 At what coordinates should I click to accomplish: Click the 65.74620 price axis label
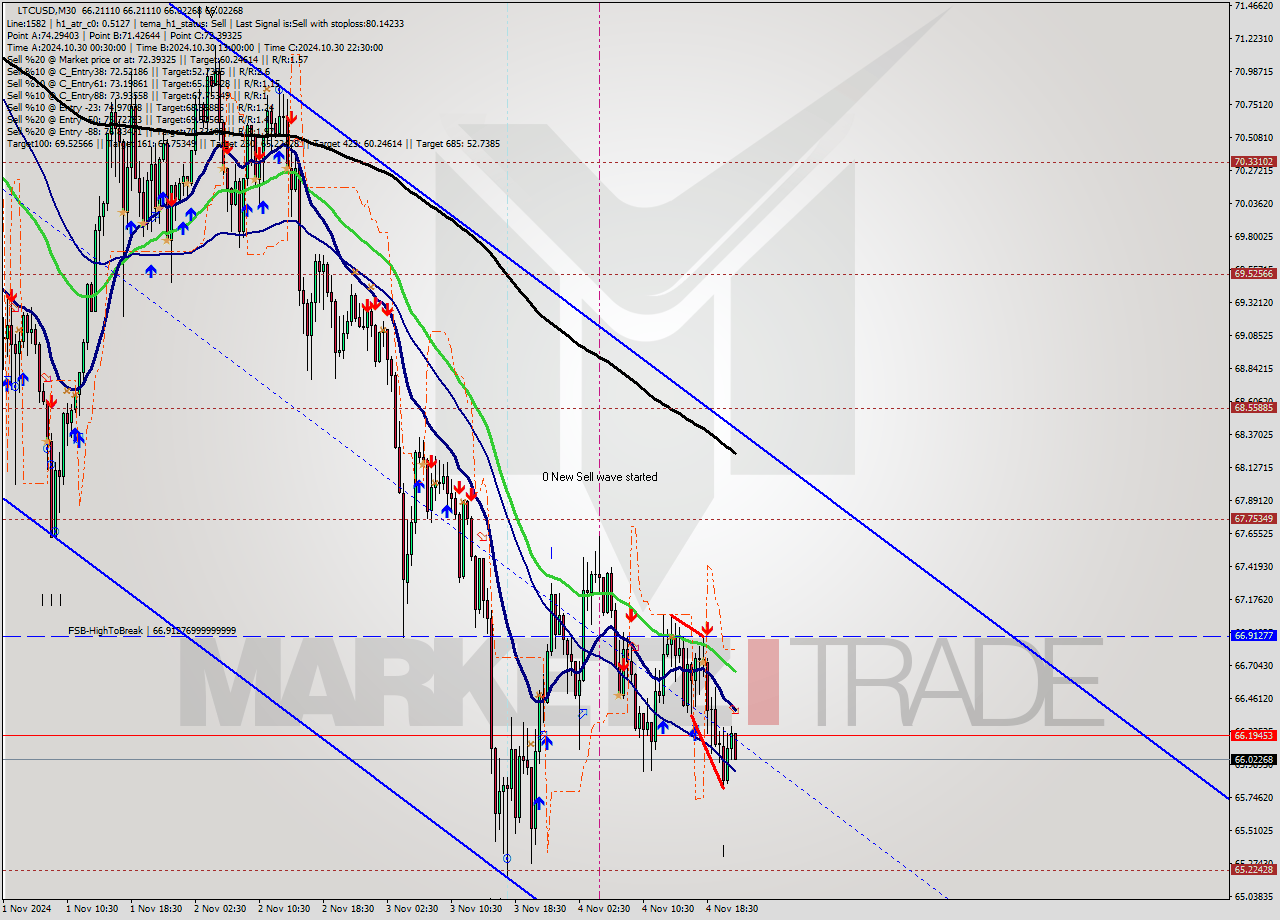click(1253, 797)
